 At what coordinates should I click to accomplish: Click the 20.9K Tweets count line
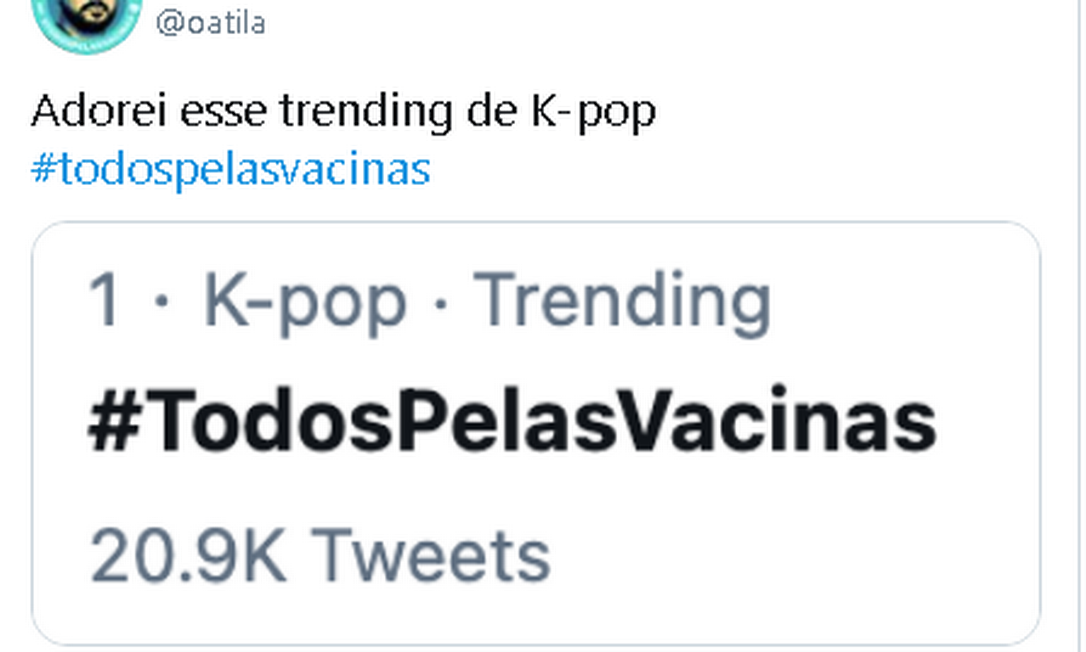(x=320, y=554)
